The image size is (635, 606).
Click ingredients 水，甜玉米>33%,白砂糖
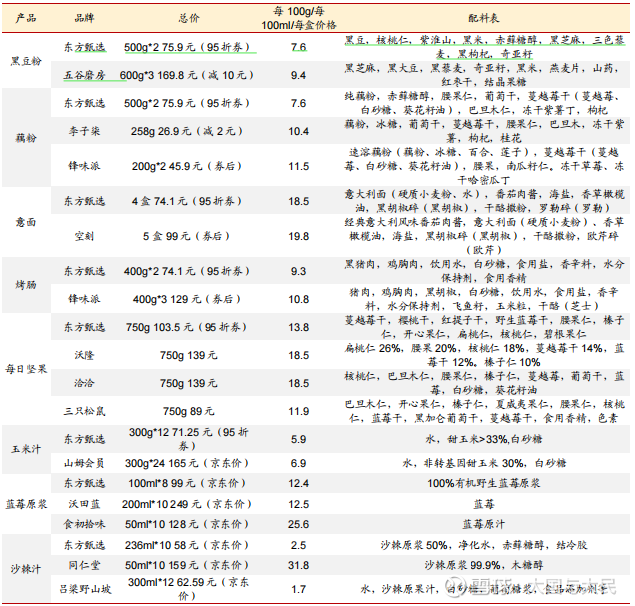click(484, 439)
